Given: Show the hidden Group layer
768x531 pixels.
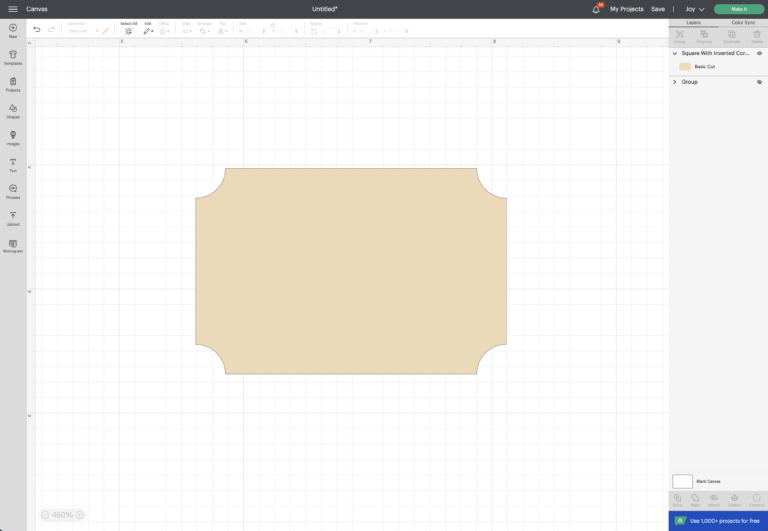Looking at the screenshot, I should click(759, 82).
